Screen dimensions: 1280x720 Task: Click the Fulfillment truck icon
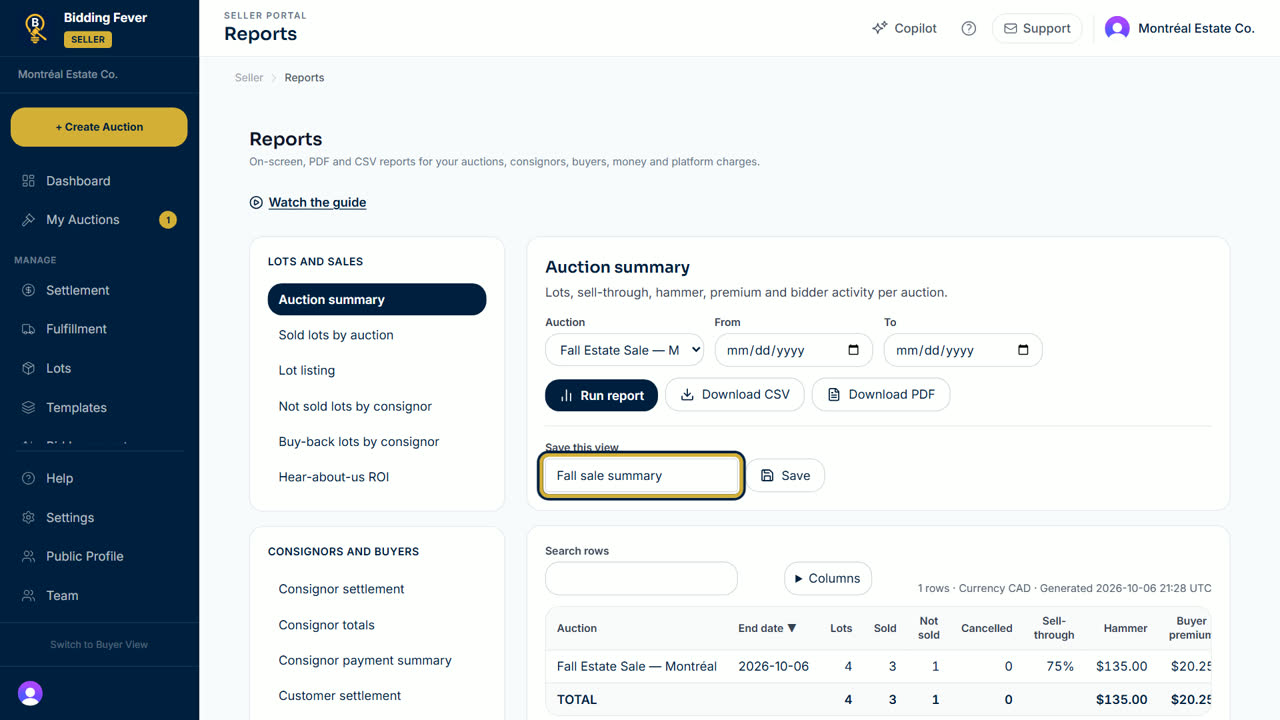point(28,329)
